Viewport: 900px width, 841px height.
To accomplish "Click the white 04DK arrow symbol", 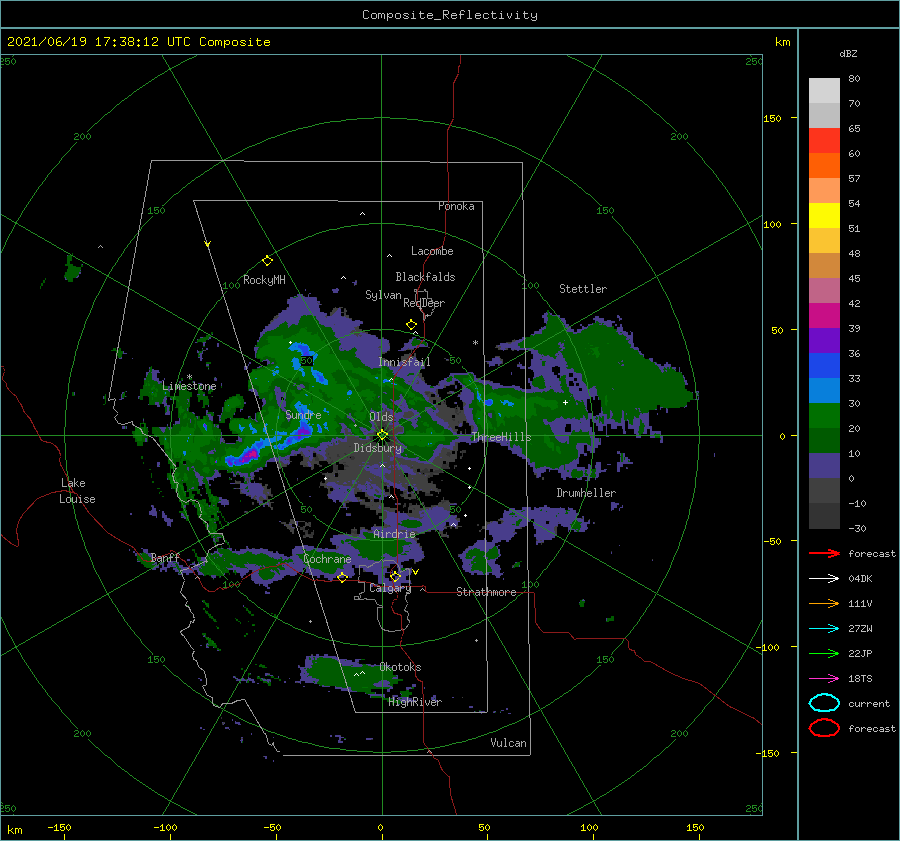I will pos(824,579).
